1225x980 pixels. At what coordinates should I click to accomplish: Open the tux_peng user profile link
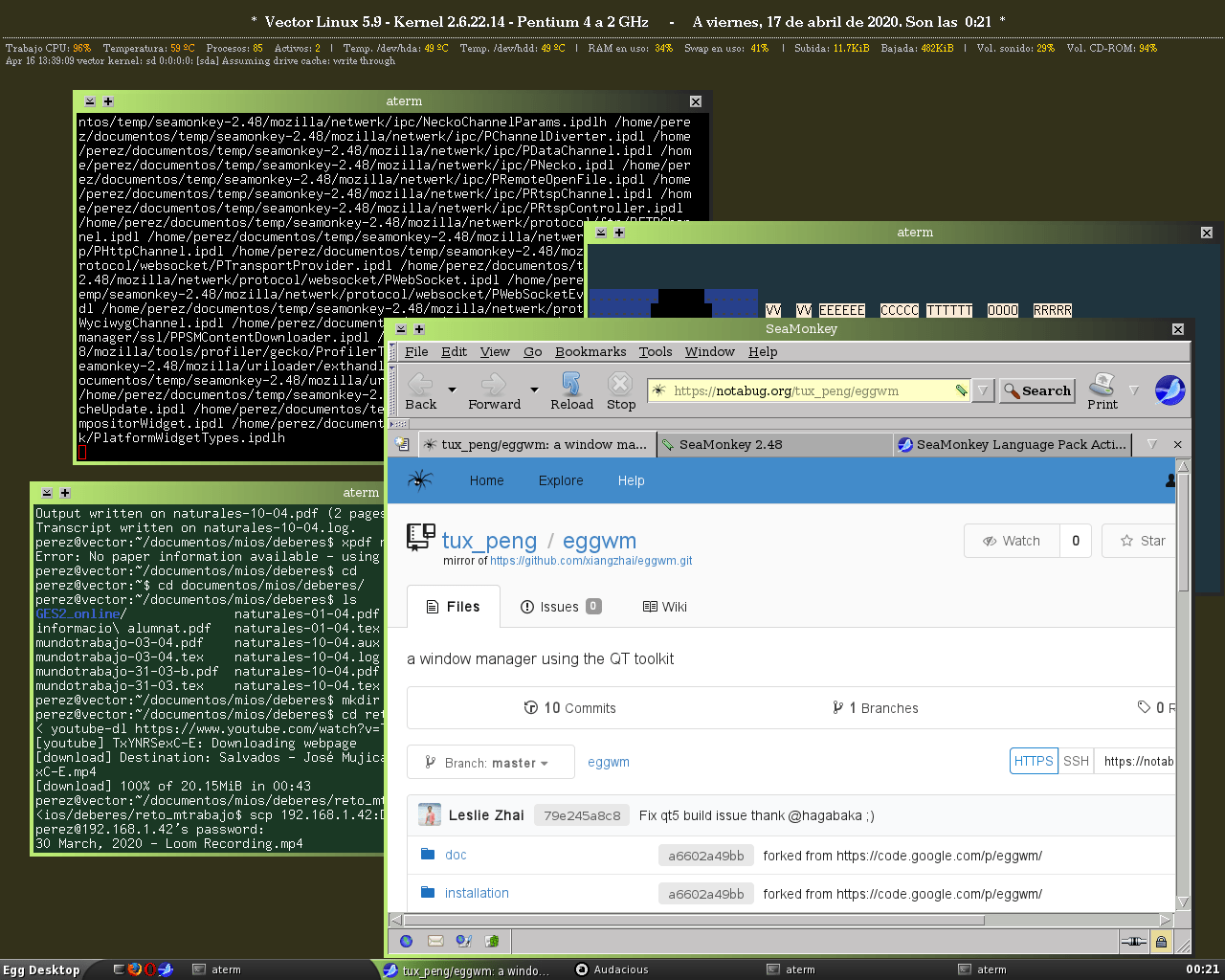tap(489, 541)
